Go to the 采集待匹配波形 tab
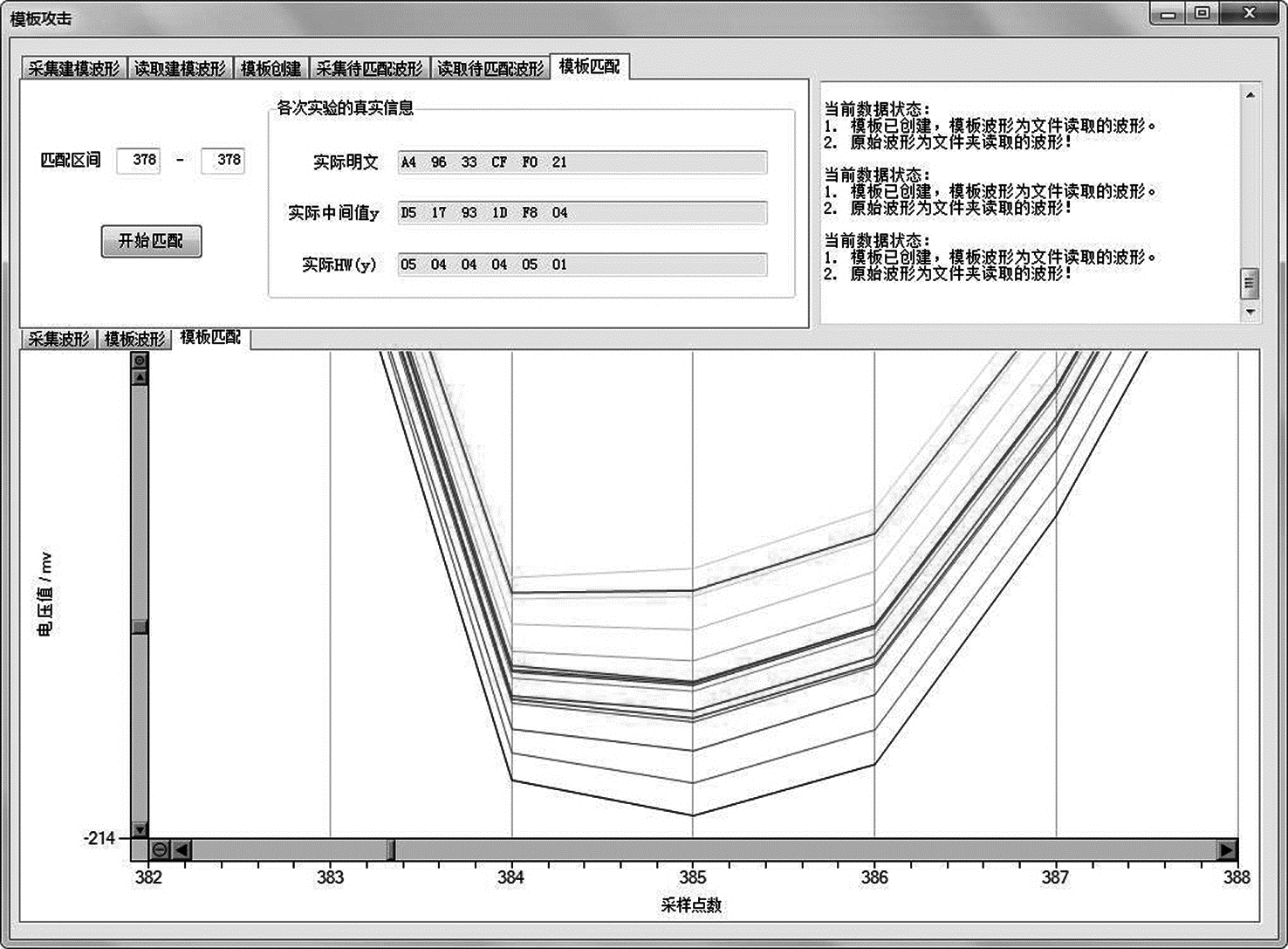Viewport: 1288px width, 949px height. [369, 68]
